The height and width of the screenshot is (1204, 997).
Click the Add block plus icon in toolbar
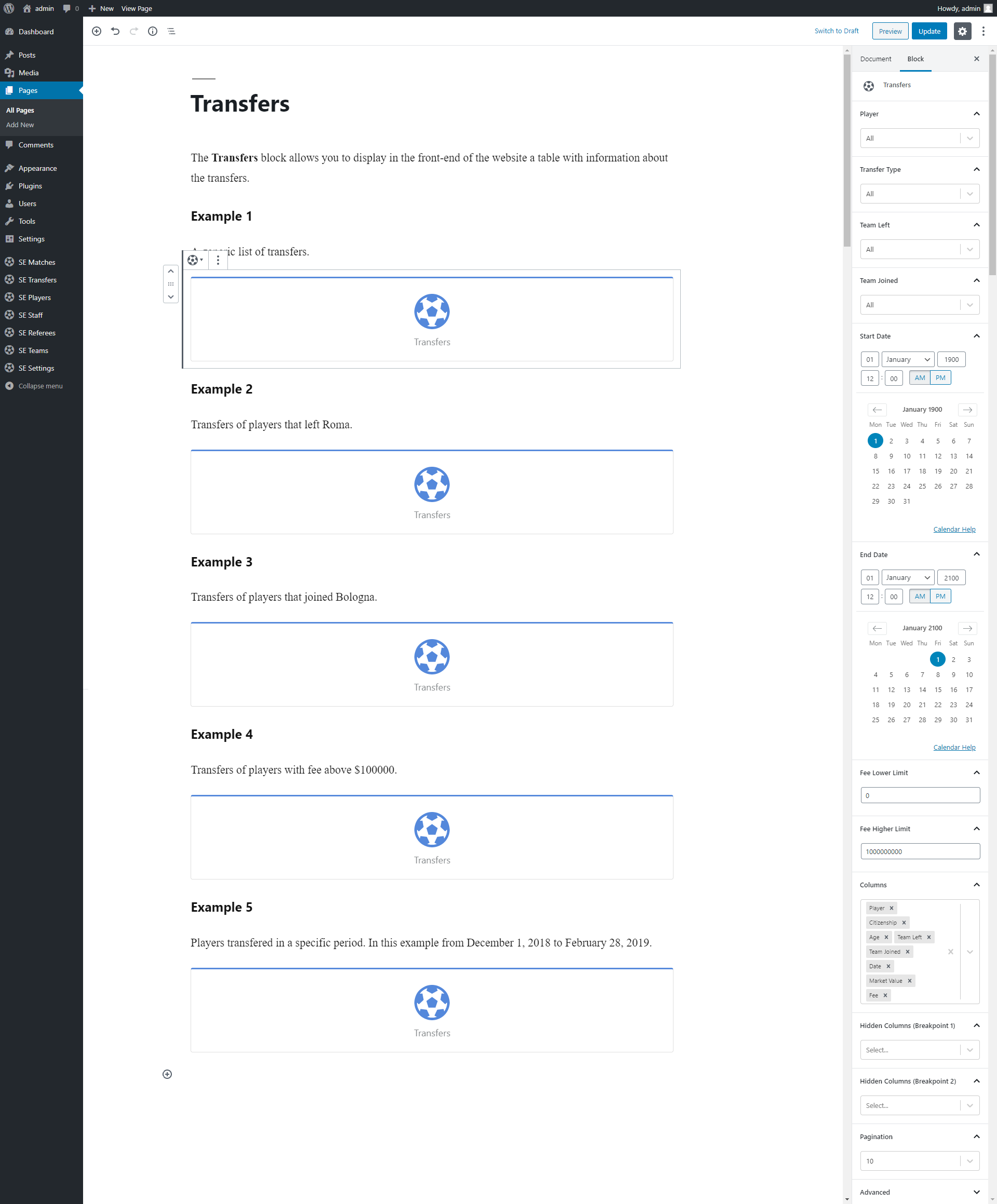pos(96,32)
